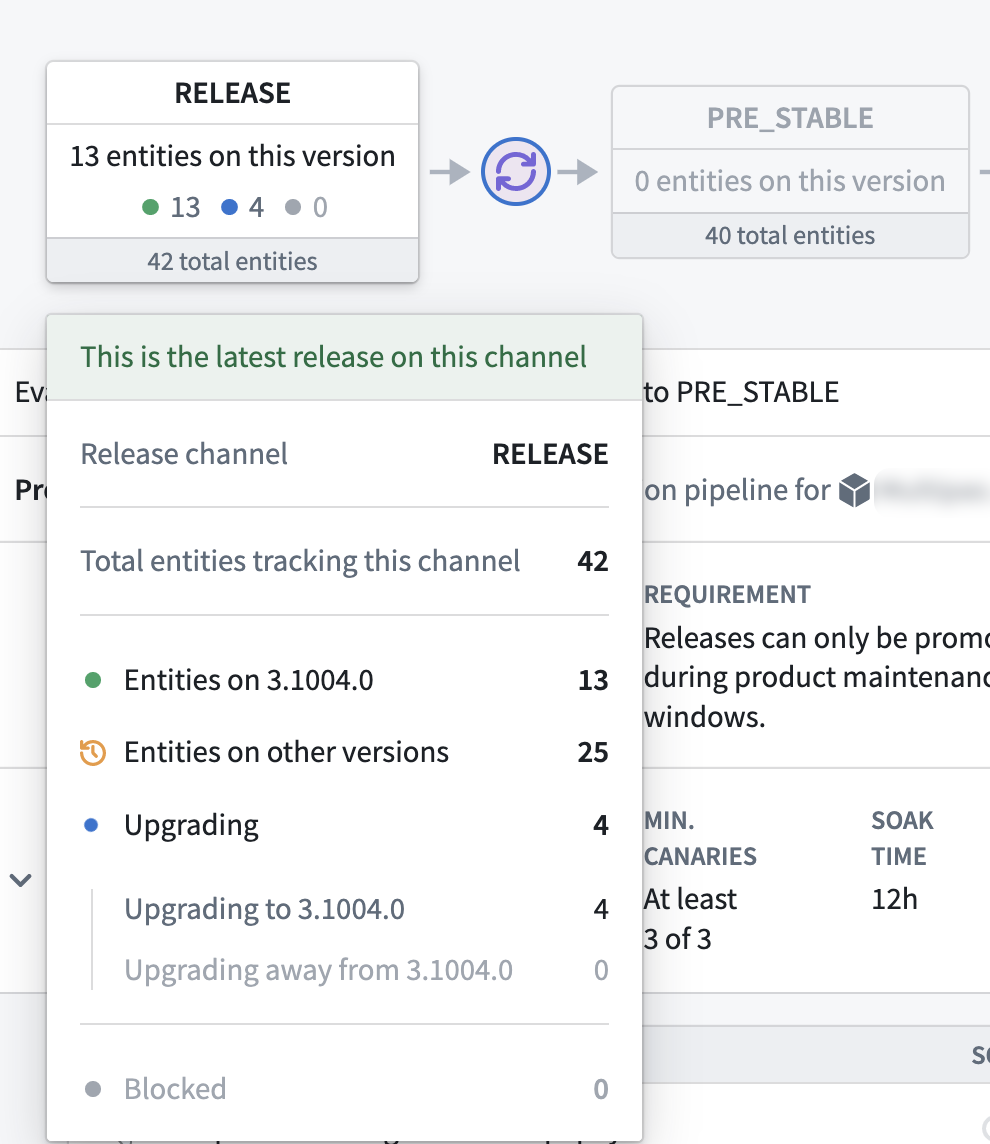Click the orange history clock icon
The image size is (990, 1144).
(93, 752)
